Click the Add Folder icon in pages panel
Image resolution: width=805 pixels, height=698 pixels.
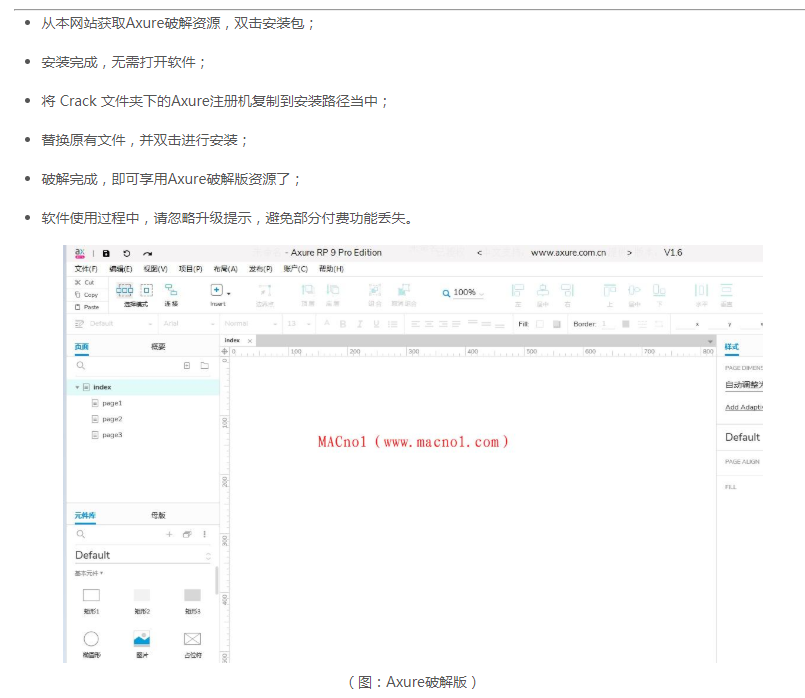pos(205,365)
